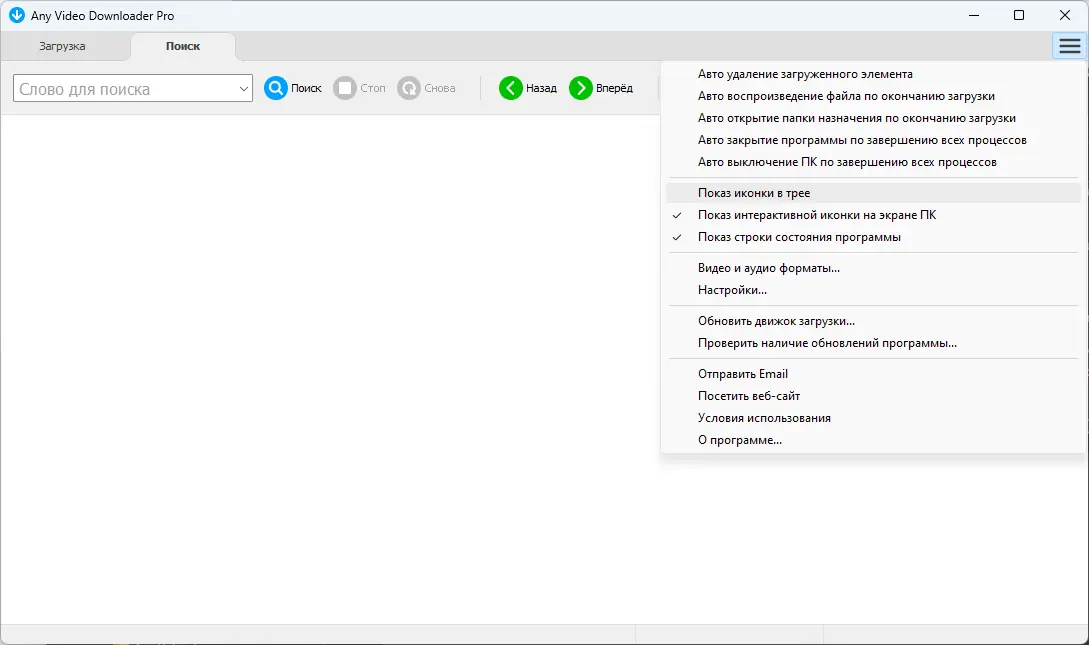The width and height of the screenshot is (1089, 645).
Task: Close the Any Video Downloader Pro window
Action: [1065, 15]
